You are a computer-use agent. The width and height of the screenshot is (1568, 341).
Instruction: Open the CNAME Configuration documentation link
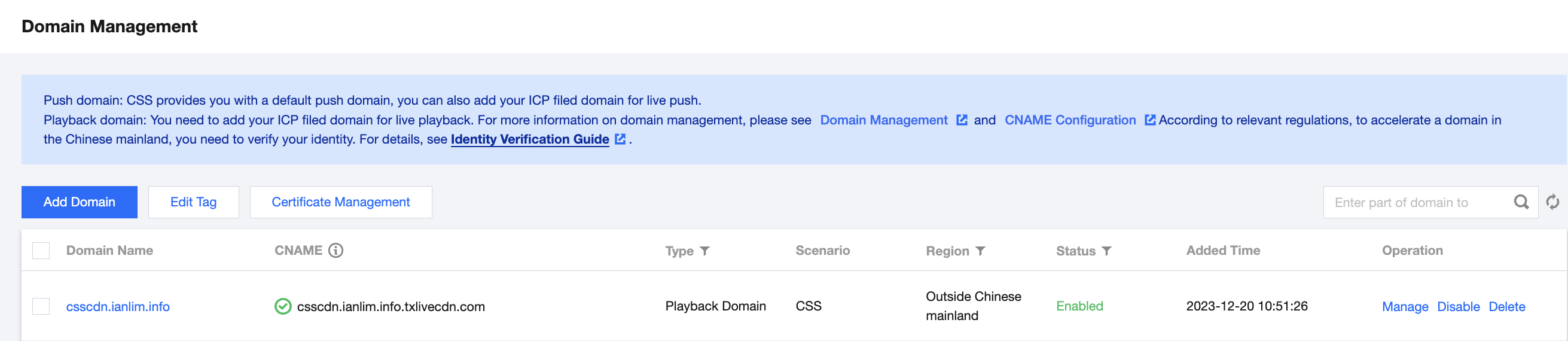[x=1070, y=120]
